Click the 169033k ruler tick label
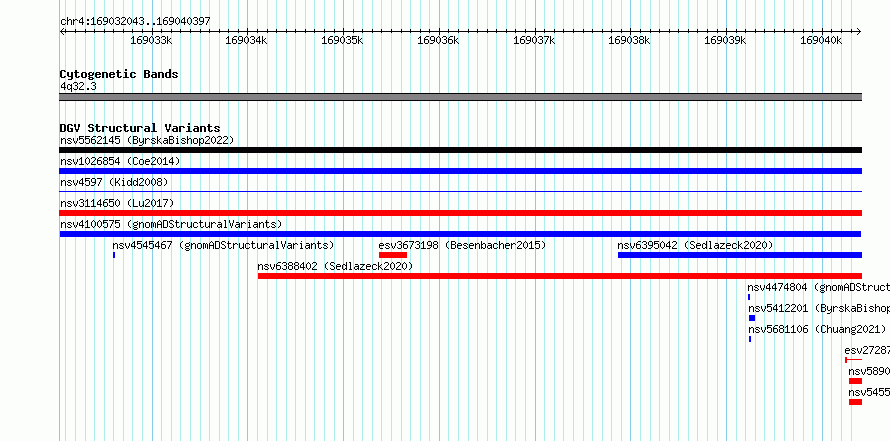Image resolution: width=890 pixels, height=441 pixels. click(x=152, y=40)
